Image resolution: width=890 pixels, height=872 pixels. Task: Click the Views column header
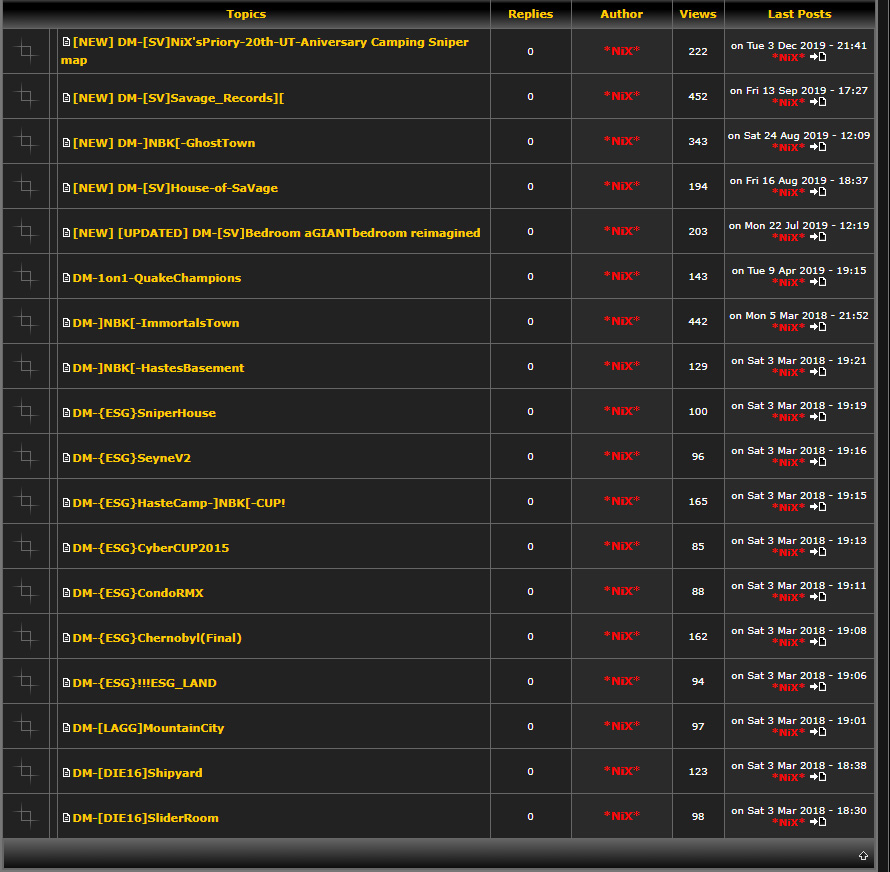(698, 14)
